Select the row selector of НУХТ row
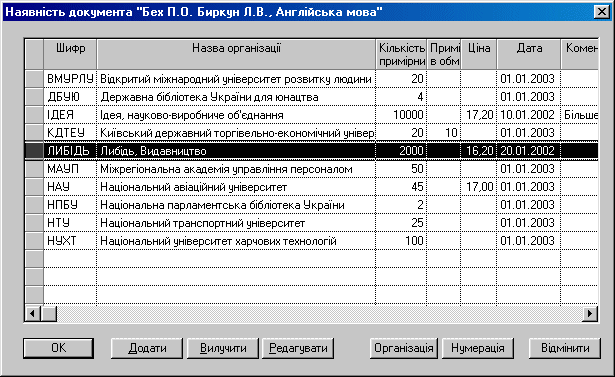This screenshot has width=615, height=377. tap(34, 241)
